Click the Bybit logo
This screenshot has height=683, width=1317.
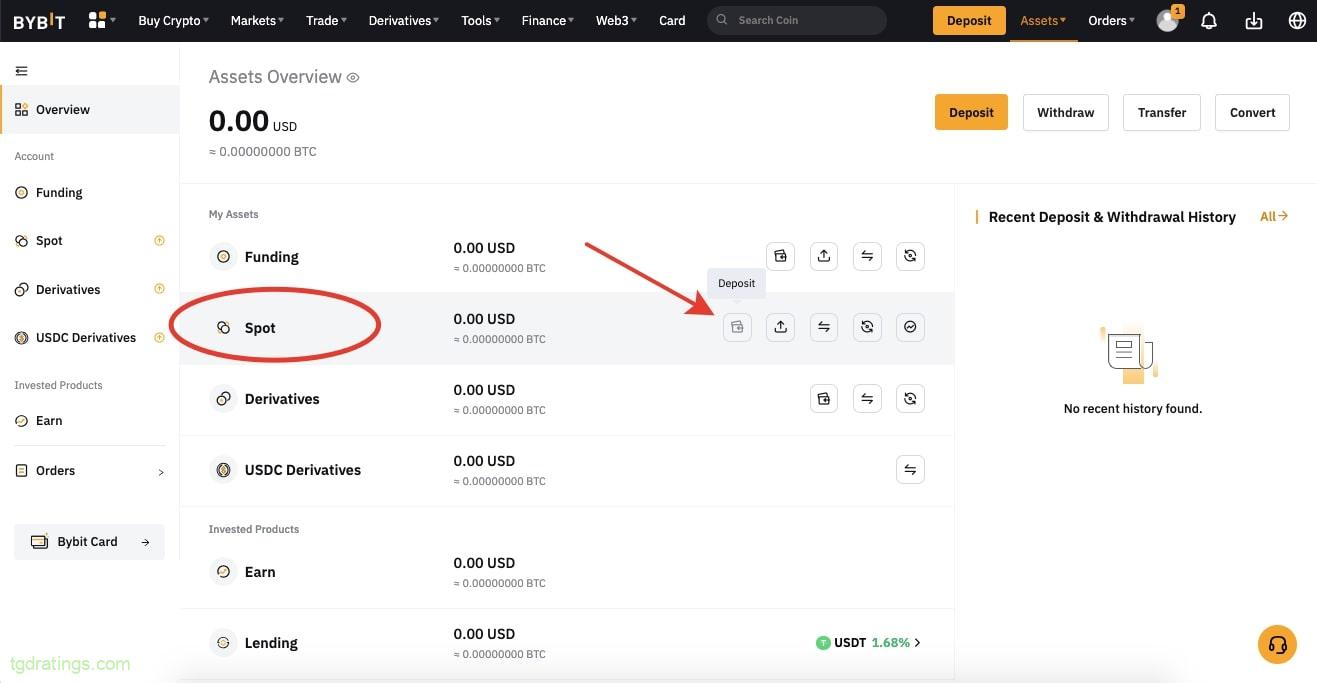pos(39,20)
